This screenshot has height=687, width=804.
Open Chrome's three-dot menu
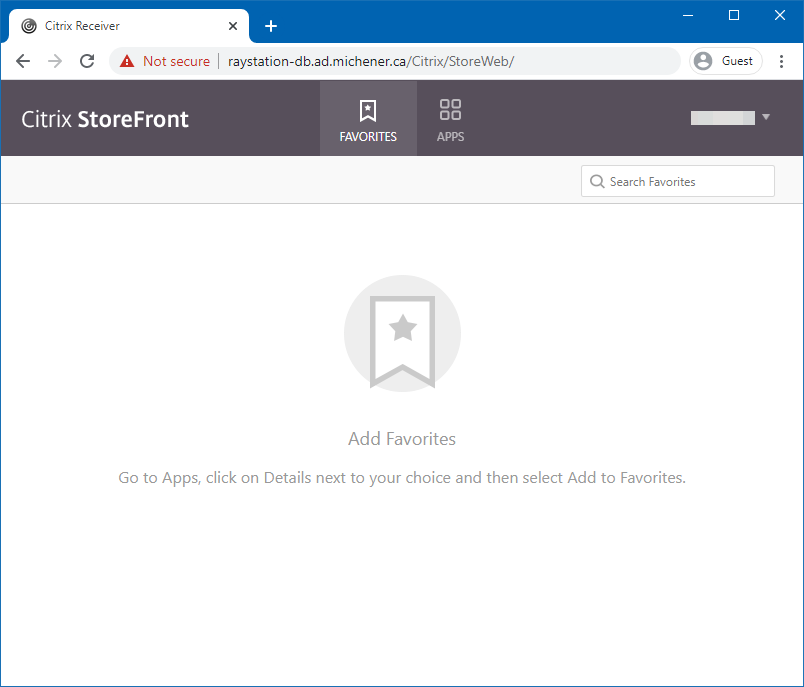[781, 61]
